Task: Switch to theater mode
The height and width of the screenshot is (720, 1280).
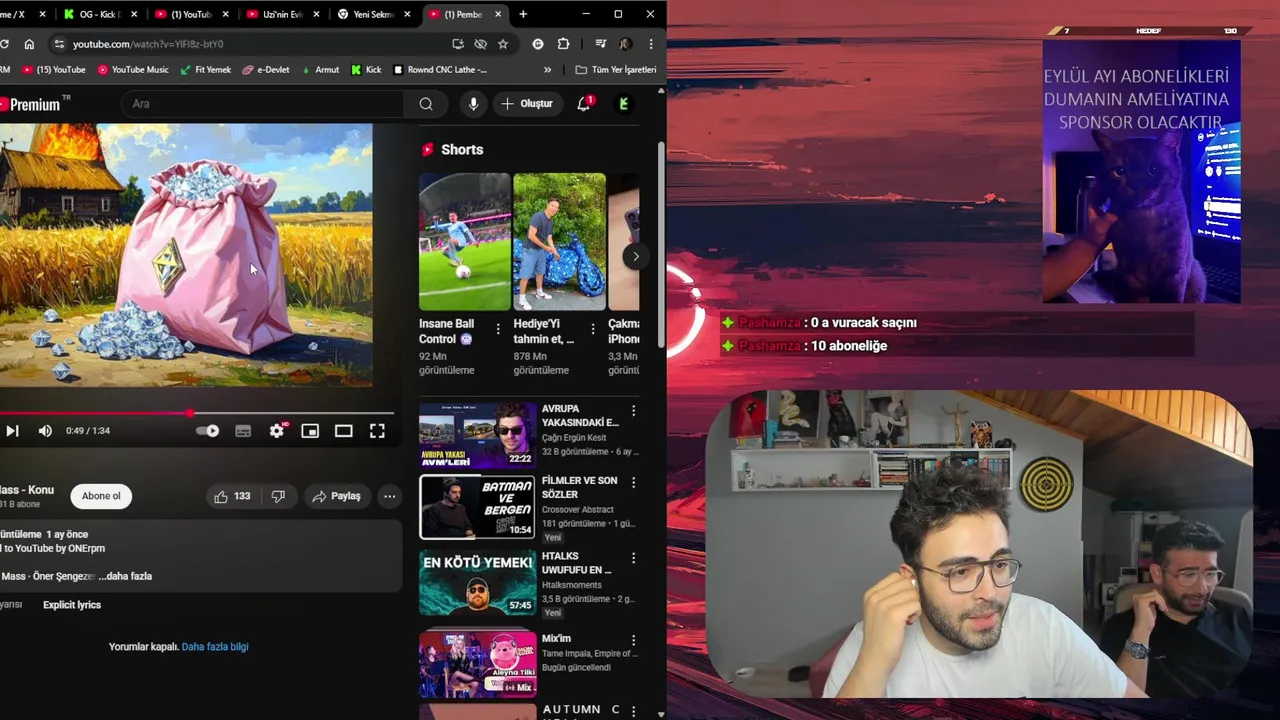Action: pos(344,431)
